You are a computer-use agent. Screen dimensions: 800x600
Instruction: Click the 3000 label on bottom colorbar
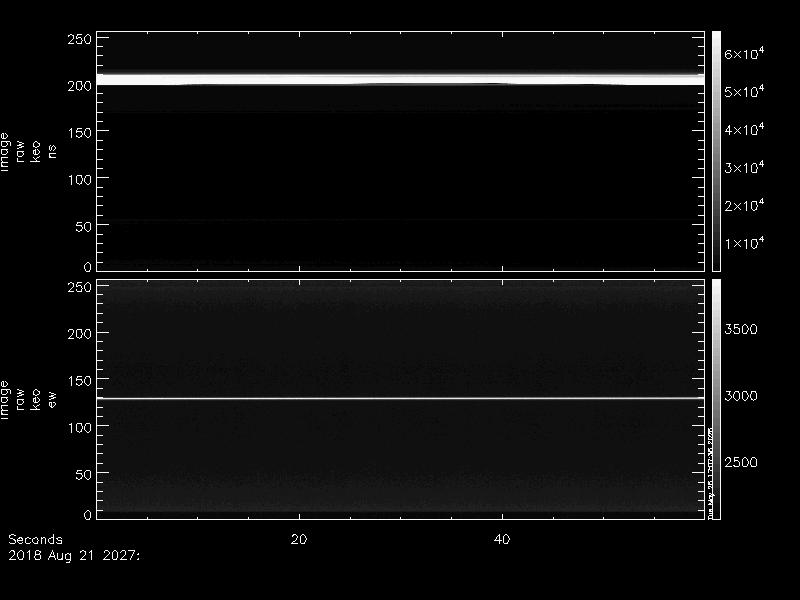point(741,396)
